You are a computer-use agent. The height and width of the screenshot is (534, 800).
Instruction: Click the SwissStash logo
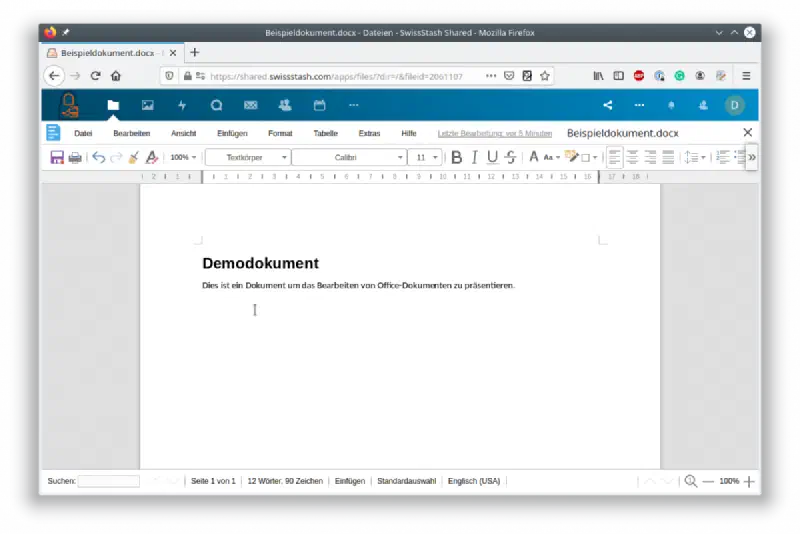point(70,105)
